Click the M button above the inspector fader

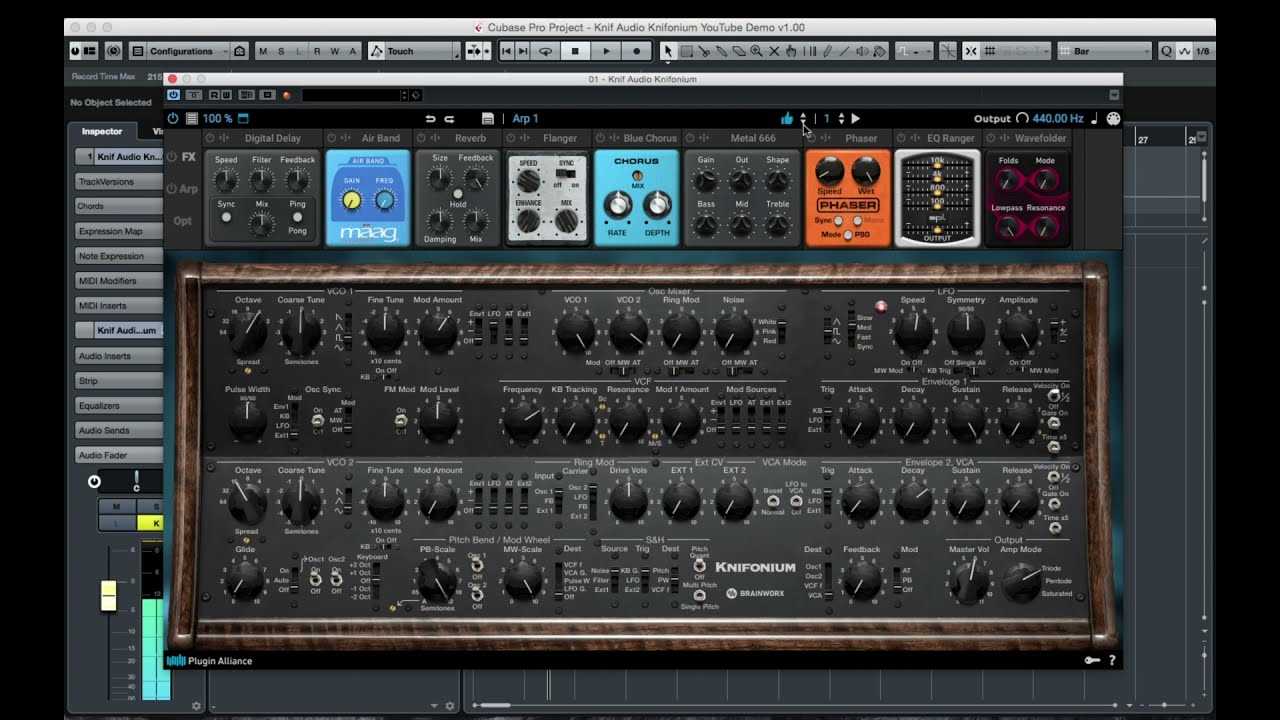(117, 507)
